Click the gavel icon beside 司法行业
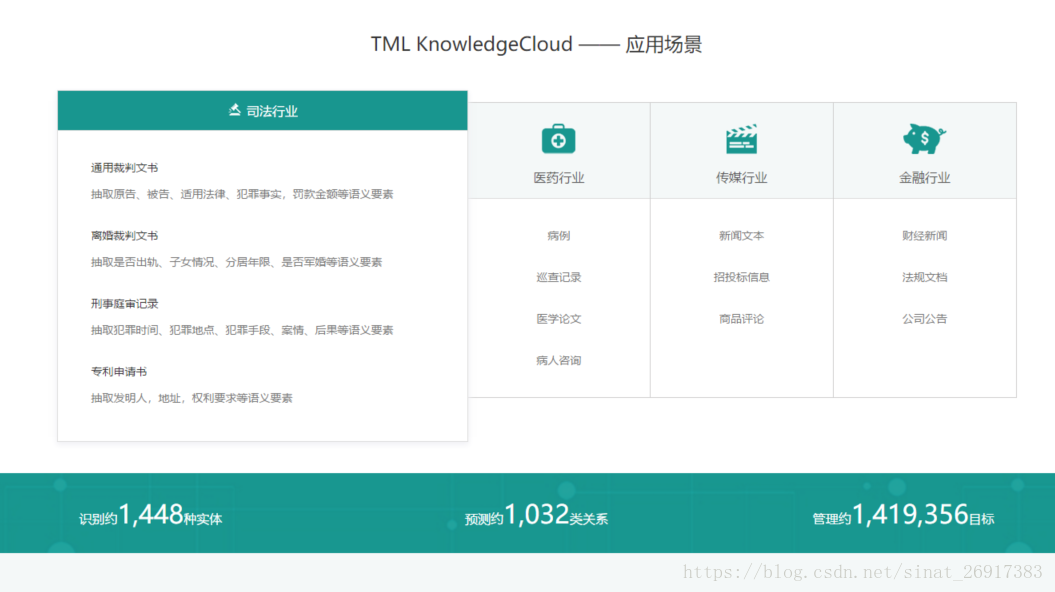This screenshot has height=592, width=1055. [234, 110]
